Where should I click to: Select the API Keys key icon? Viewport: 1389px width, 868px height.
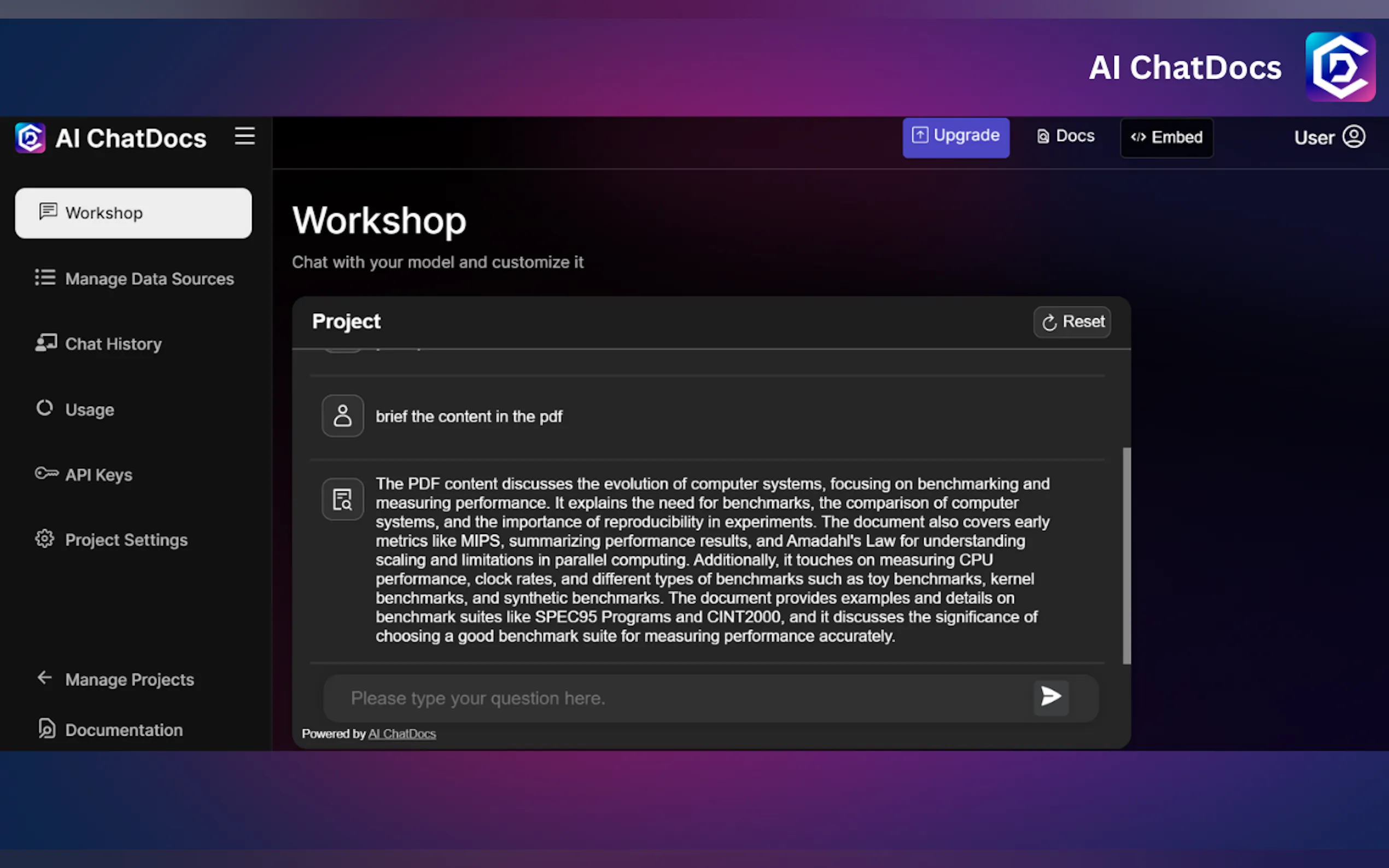46,473
